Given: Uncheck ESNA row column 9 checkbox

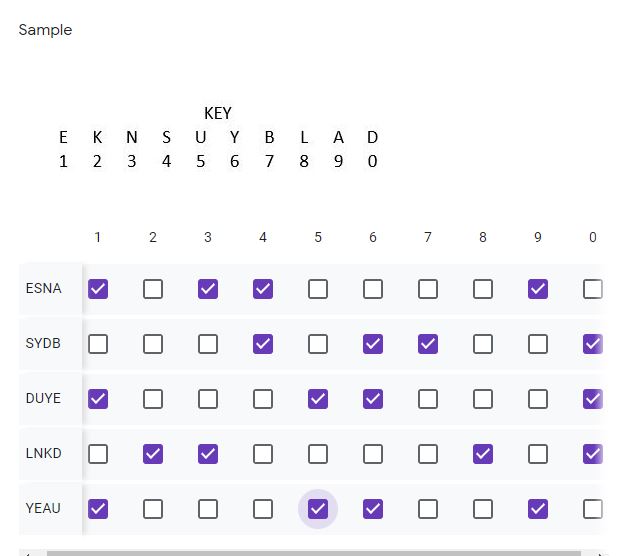Looking at the screenshot, I should point(538,289).
